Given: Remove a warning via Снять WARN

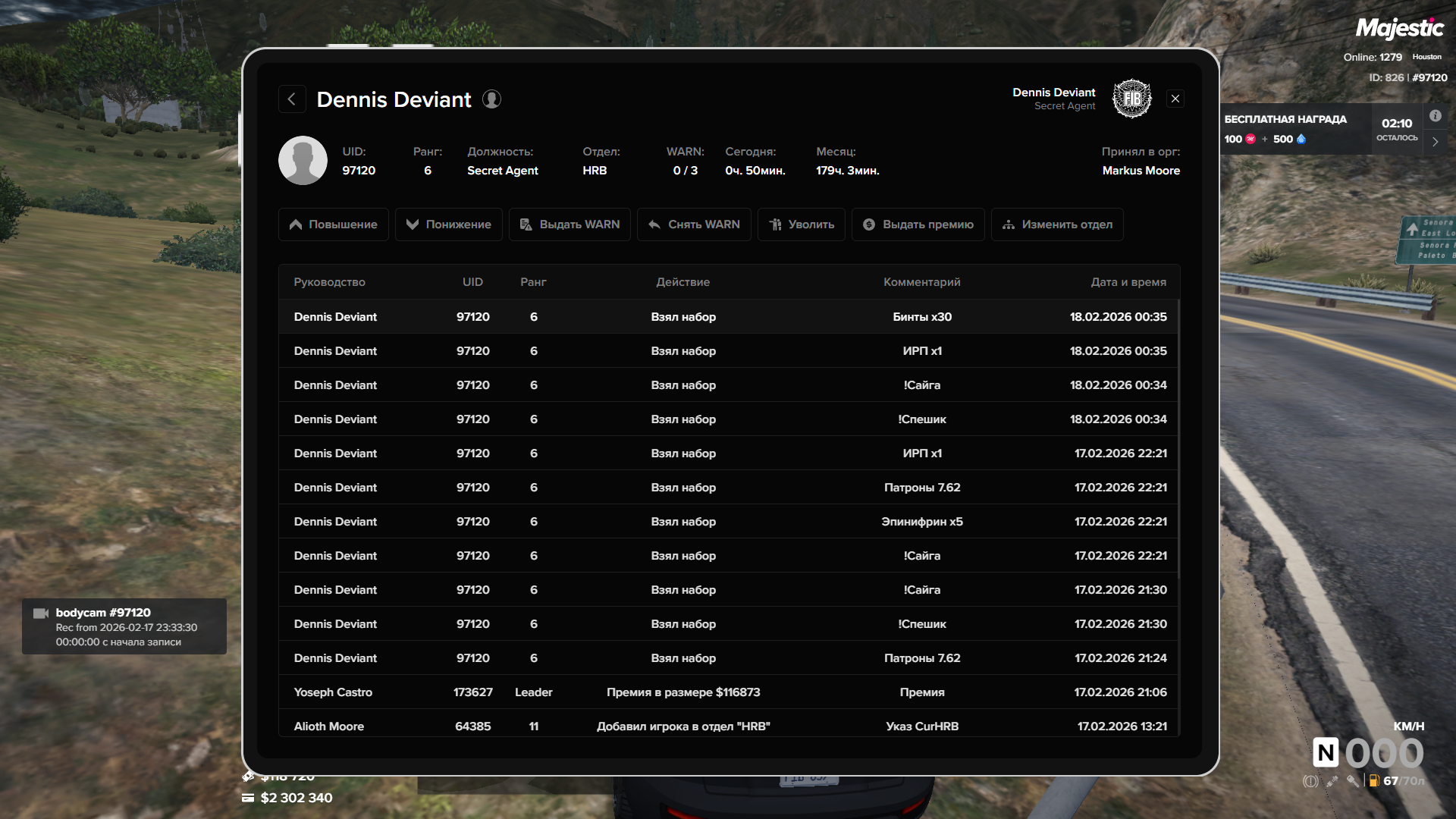Looking at the screenshot, I should pos(694,224).
